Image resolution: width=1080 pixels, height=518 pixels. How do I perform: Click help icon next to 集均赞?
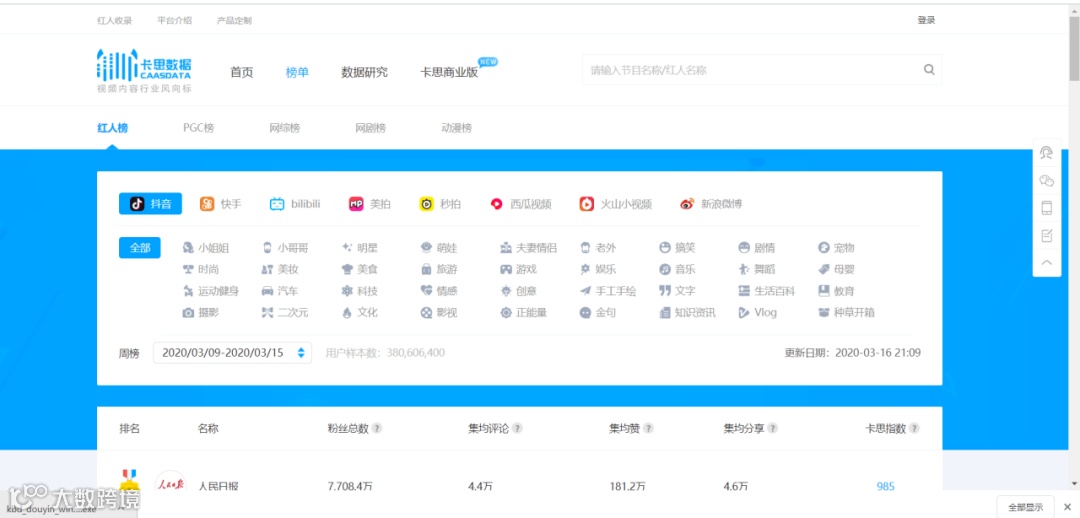click(648, 428)
